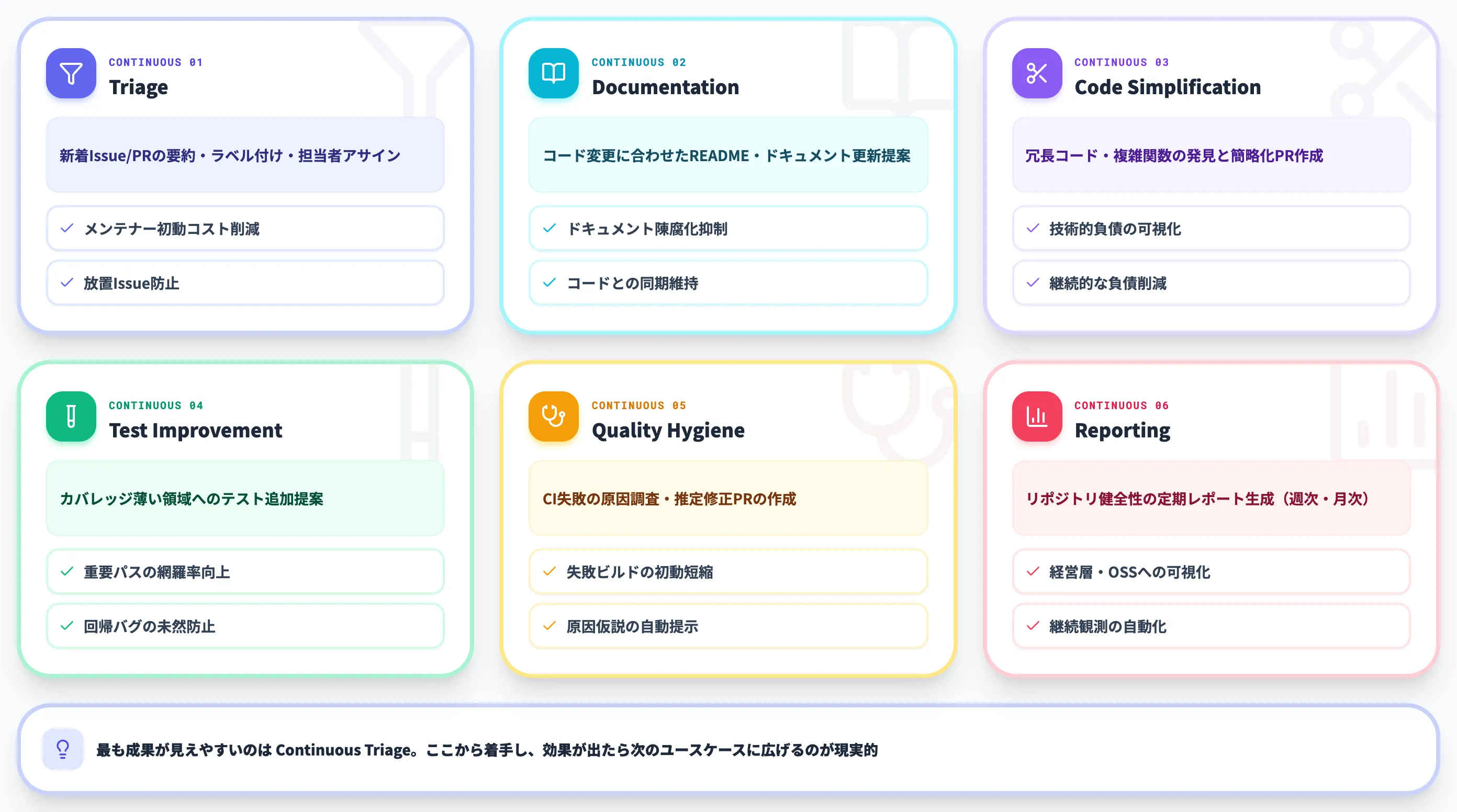Click the lightbulb icon in the bottom banner

pyautogui.click(x=63, y=749)
